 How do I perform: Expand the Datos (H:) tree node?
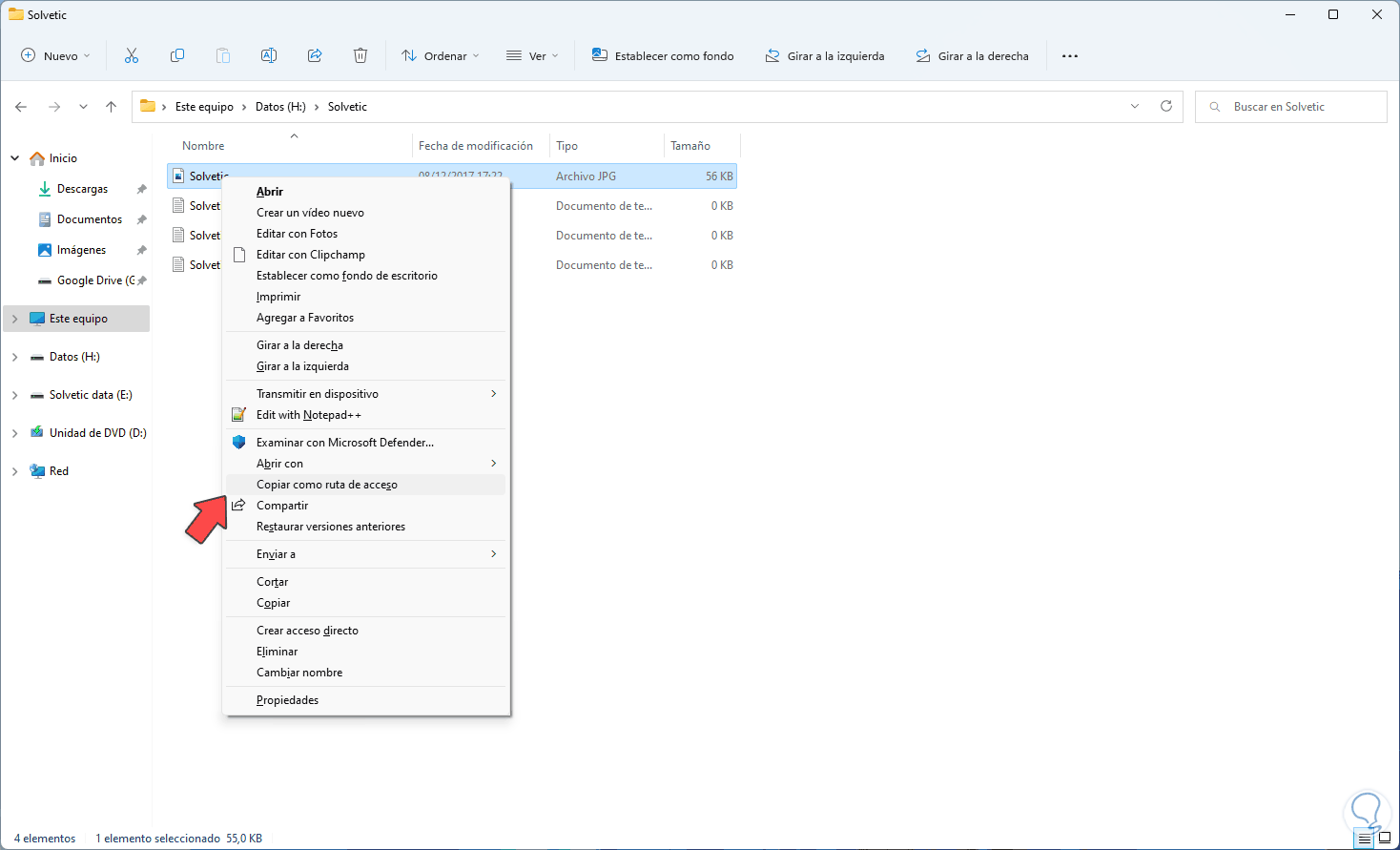click(x=14, y=357)
